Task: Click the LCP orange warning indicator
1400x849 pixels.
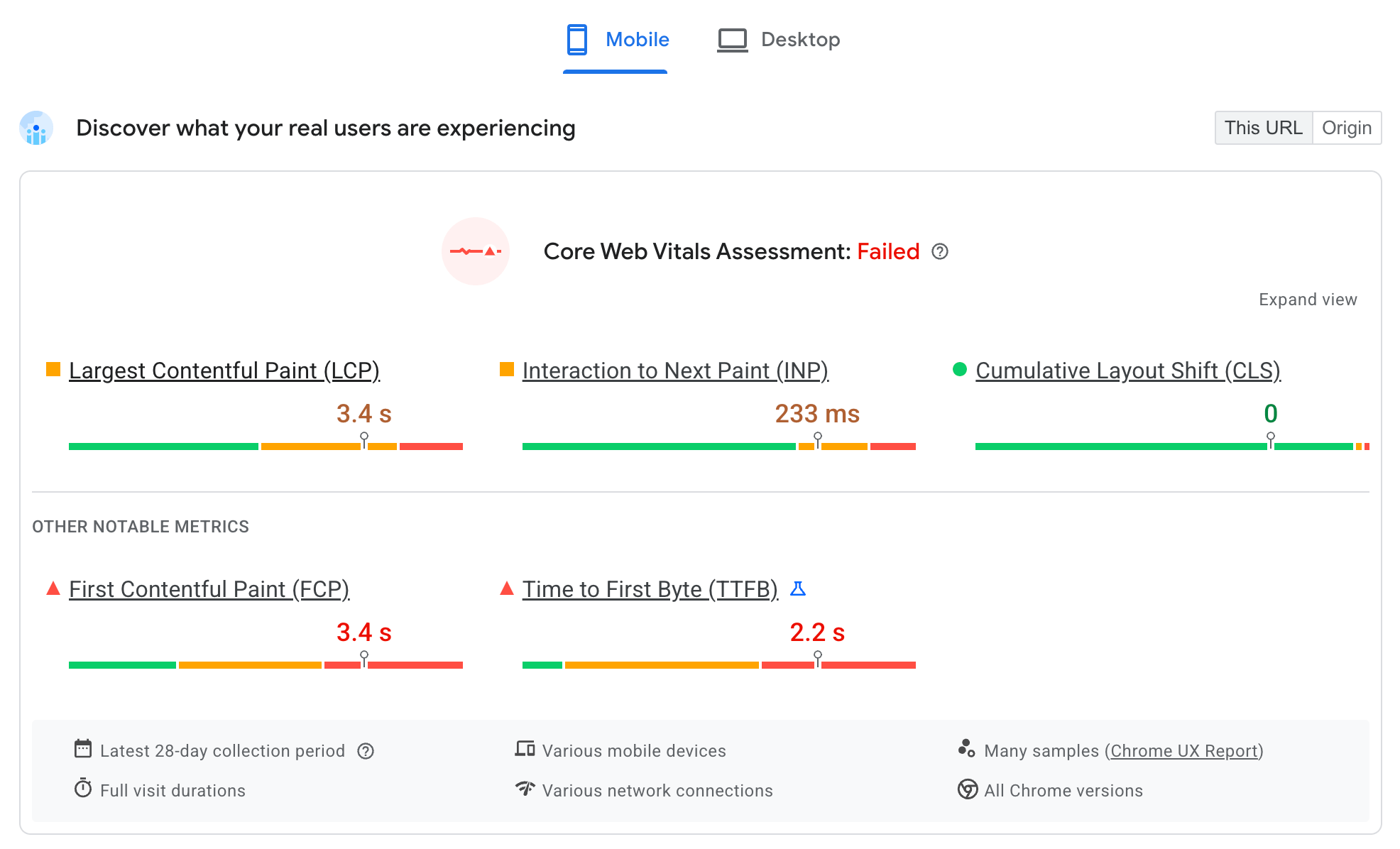Action: pyautogui.click(x=54, y=371)
